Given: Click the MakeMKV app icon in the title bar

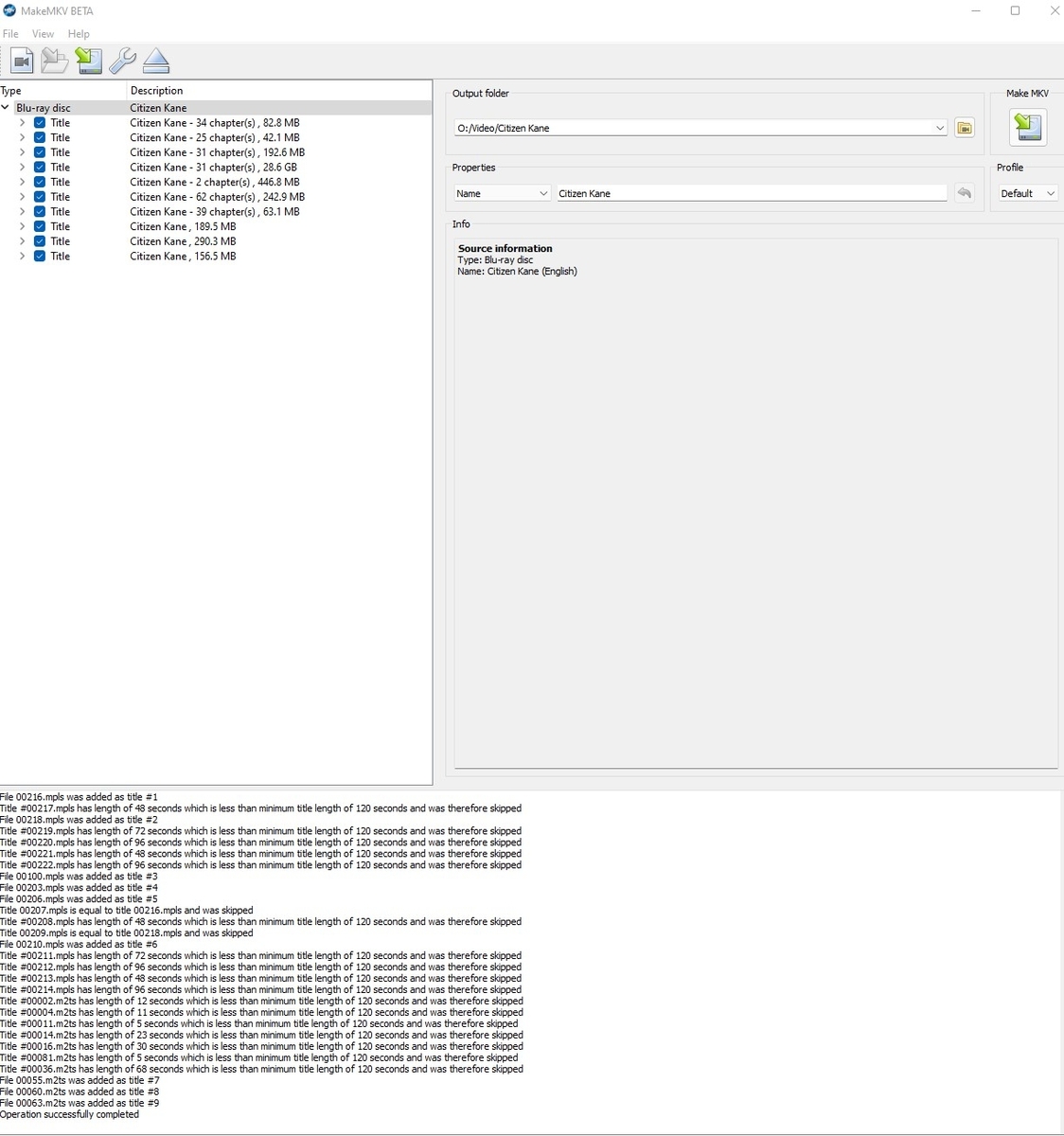Looking at the screenshot, I should click(x=9, y=10).
